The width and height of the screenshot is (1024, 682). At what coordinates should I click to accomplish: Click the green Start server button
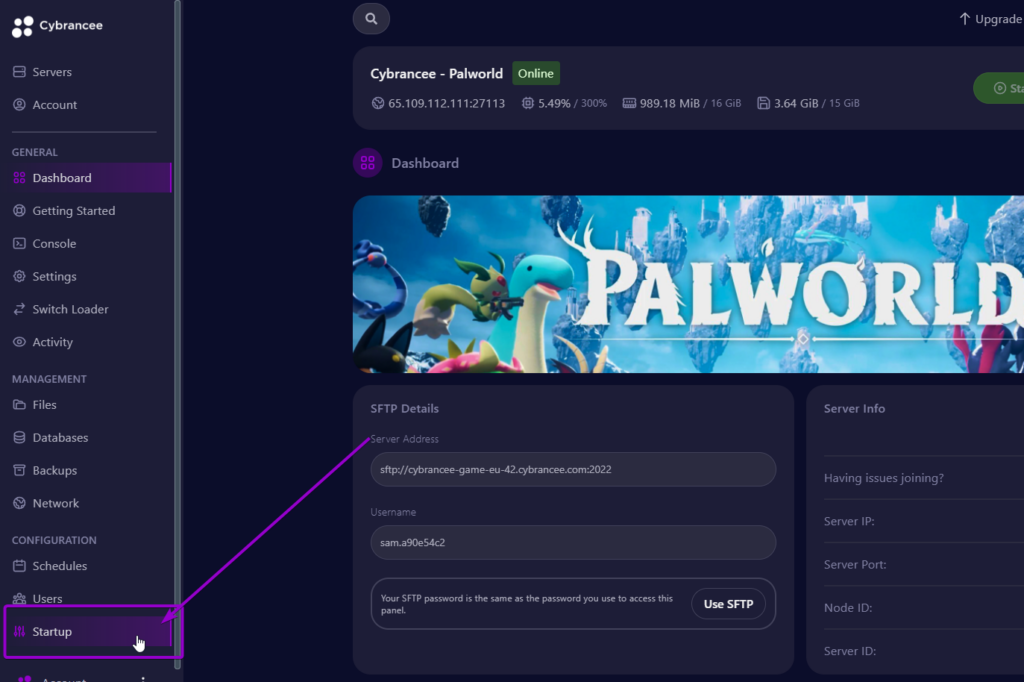click(999, 88)
